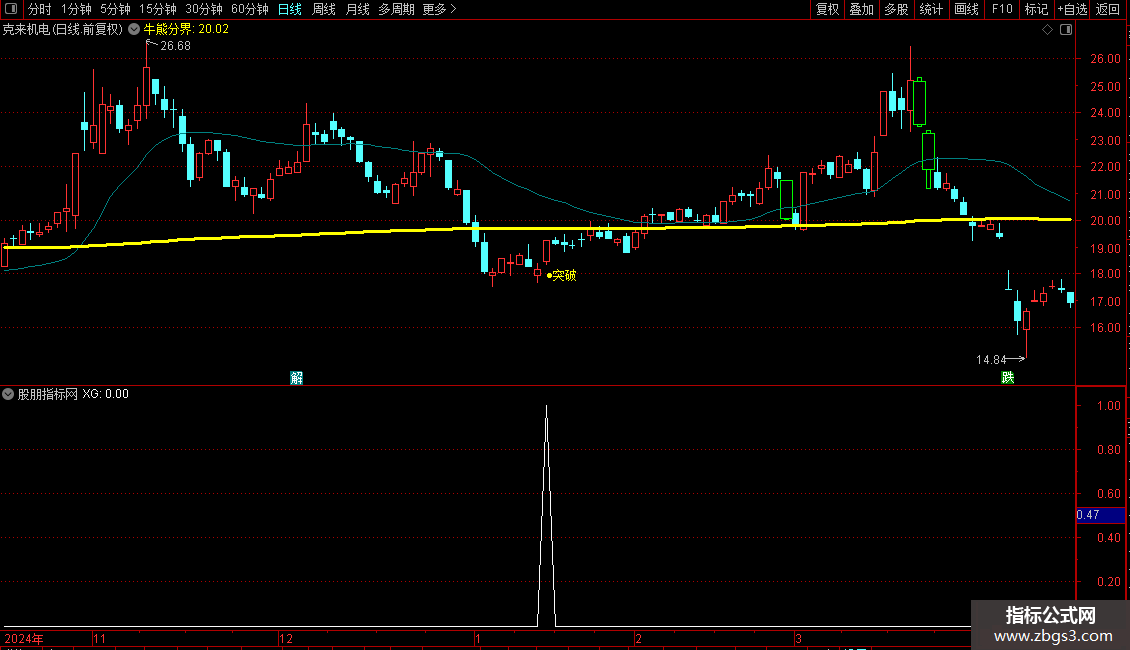Select the 5分钟 period tab
Viewport: 1130px width, 650px height.
(x=115, y=9)
